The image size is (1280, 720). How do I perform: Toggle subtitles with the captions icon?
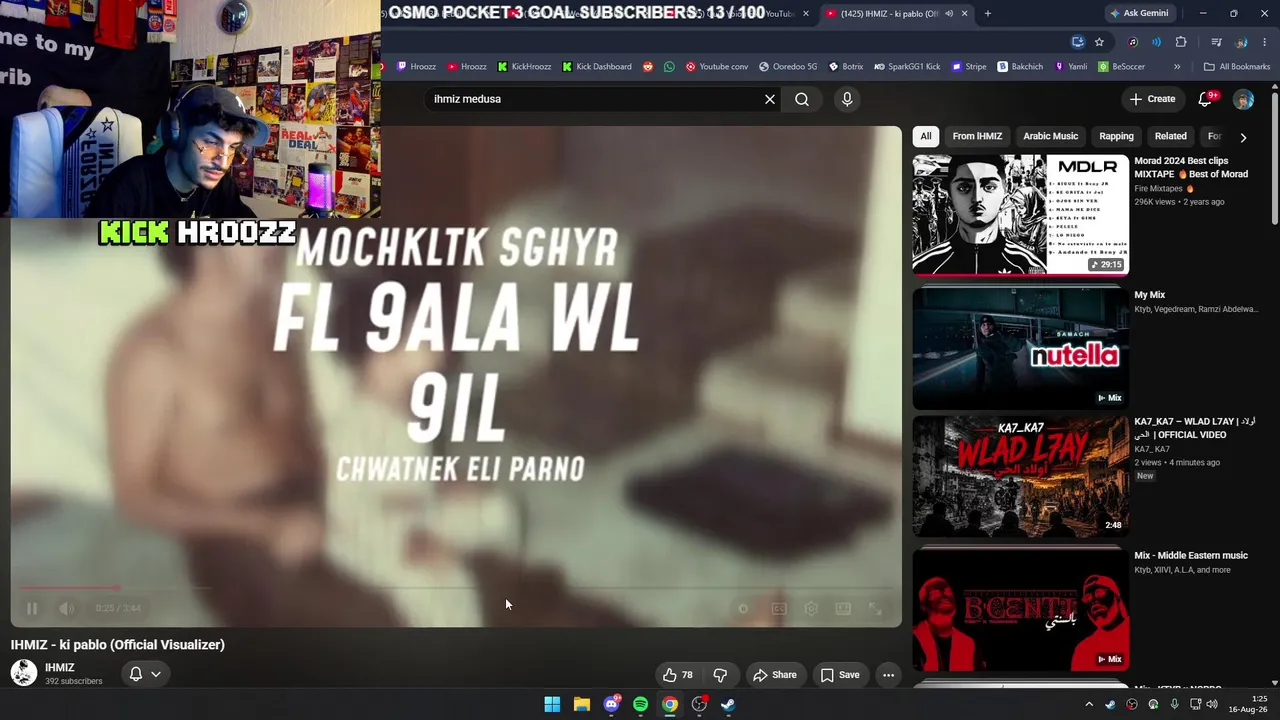coord(779,608)
